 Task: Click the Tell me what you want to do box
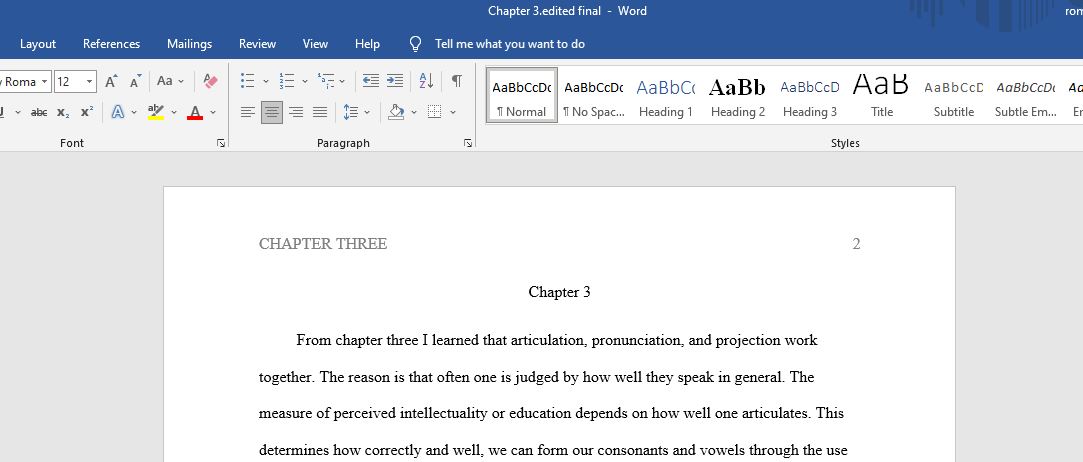(x=510, y=44)
